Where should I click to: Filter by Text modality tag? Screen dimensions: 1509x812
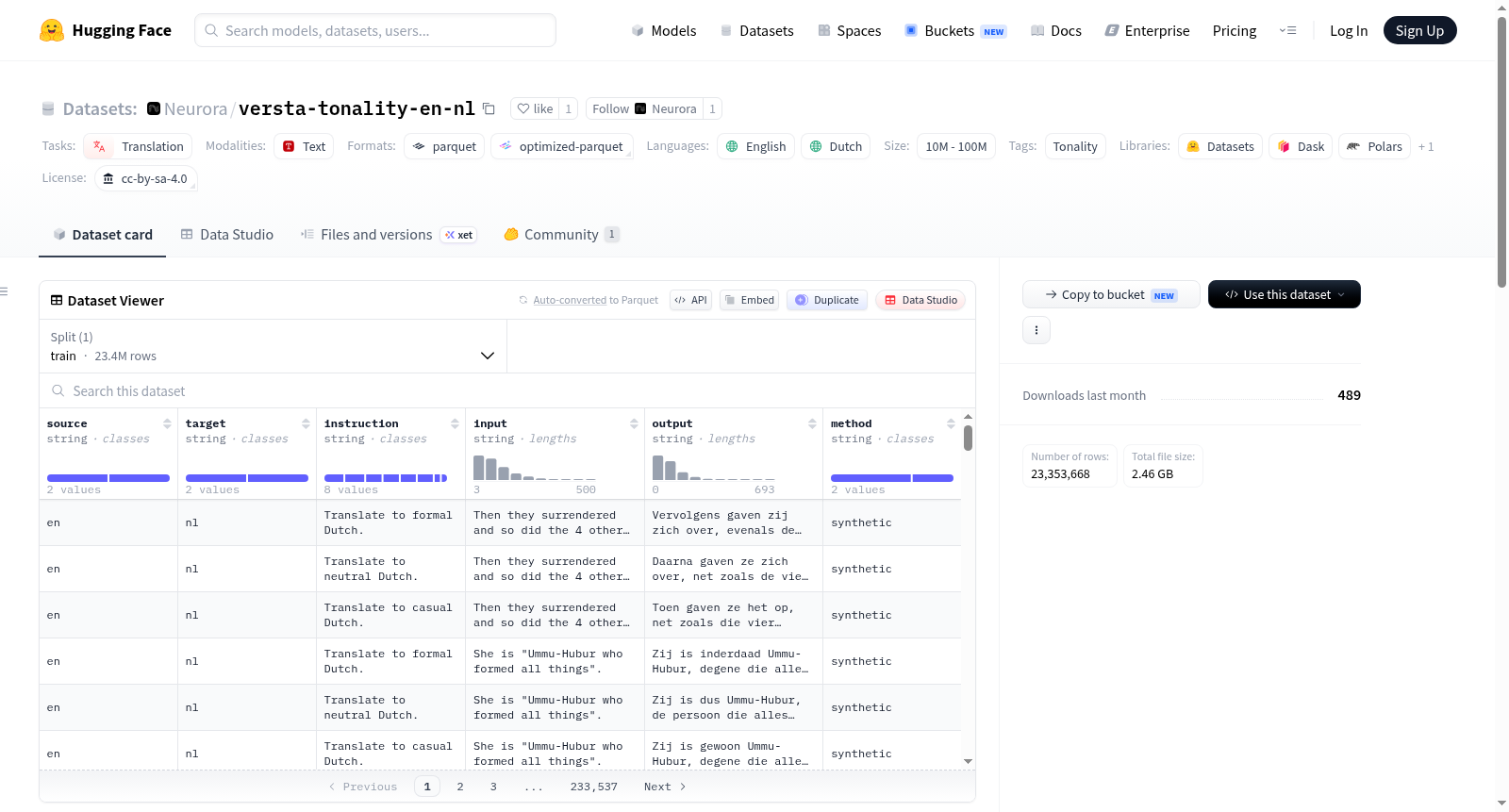tap(304, 146)
